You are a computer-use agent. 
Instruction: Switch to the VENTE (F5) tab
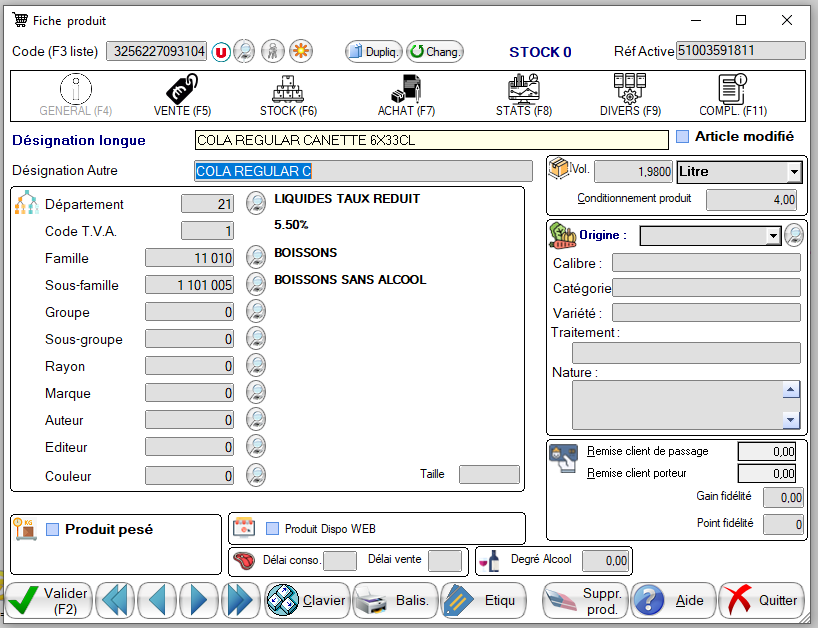click(x=182, y=97)
